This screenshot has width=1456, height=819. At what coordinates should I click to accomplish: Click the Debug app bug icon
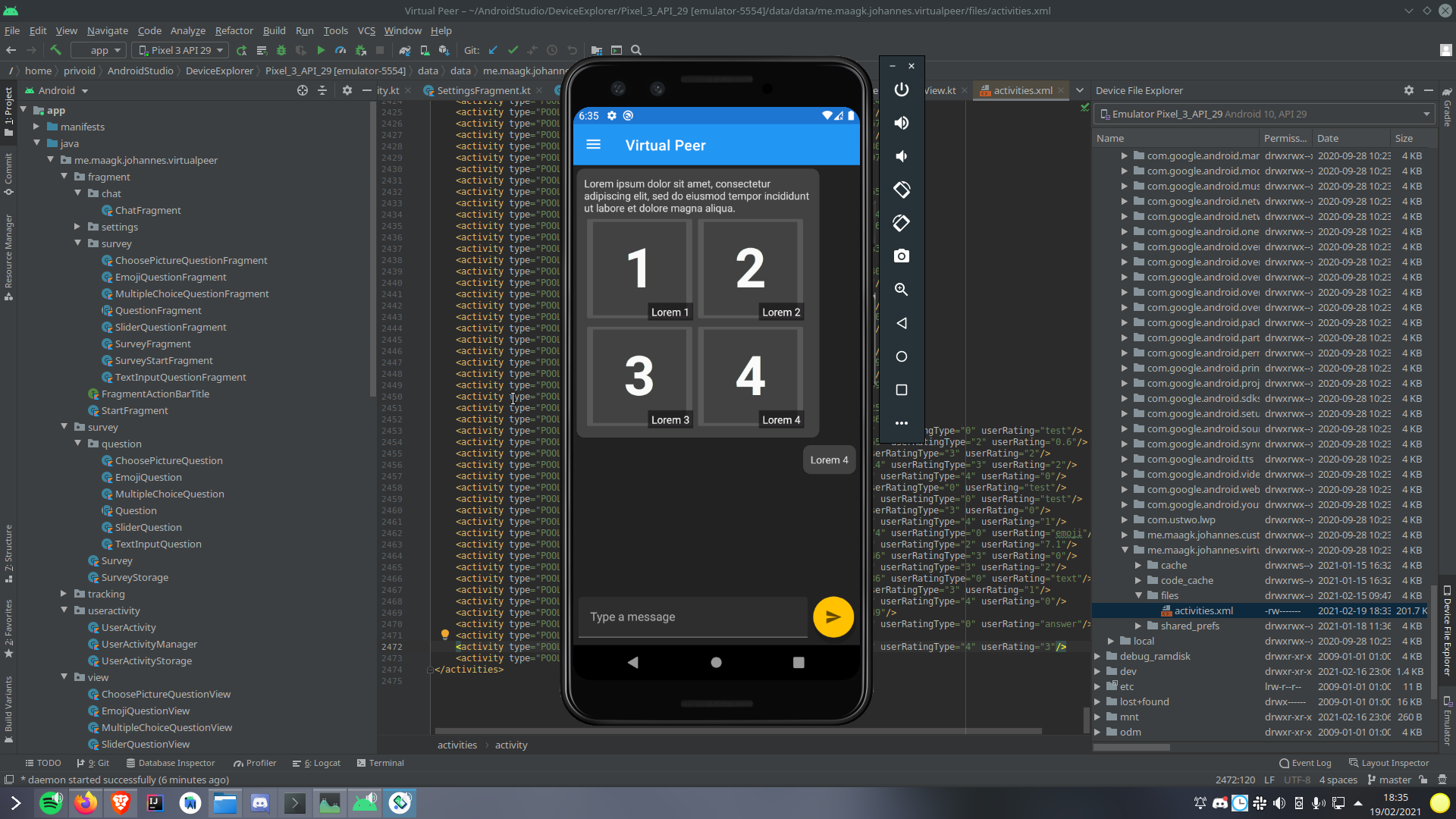[x=281, y=50]
